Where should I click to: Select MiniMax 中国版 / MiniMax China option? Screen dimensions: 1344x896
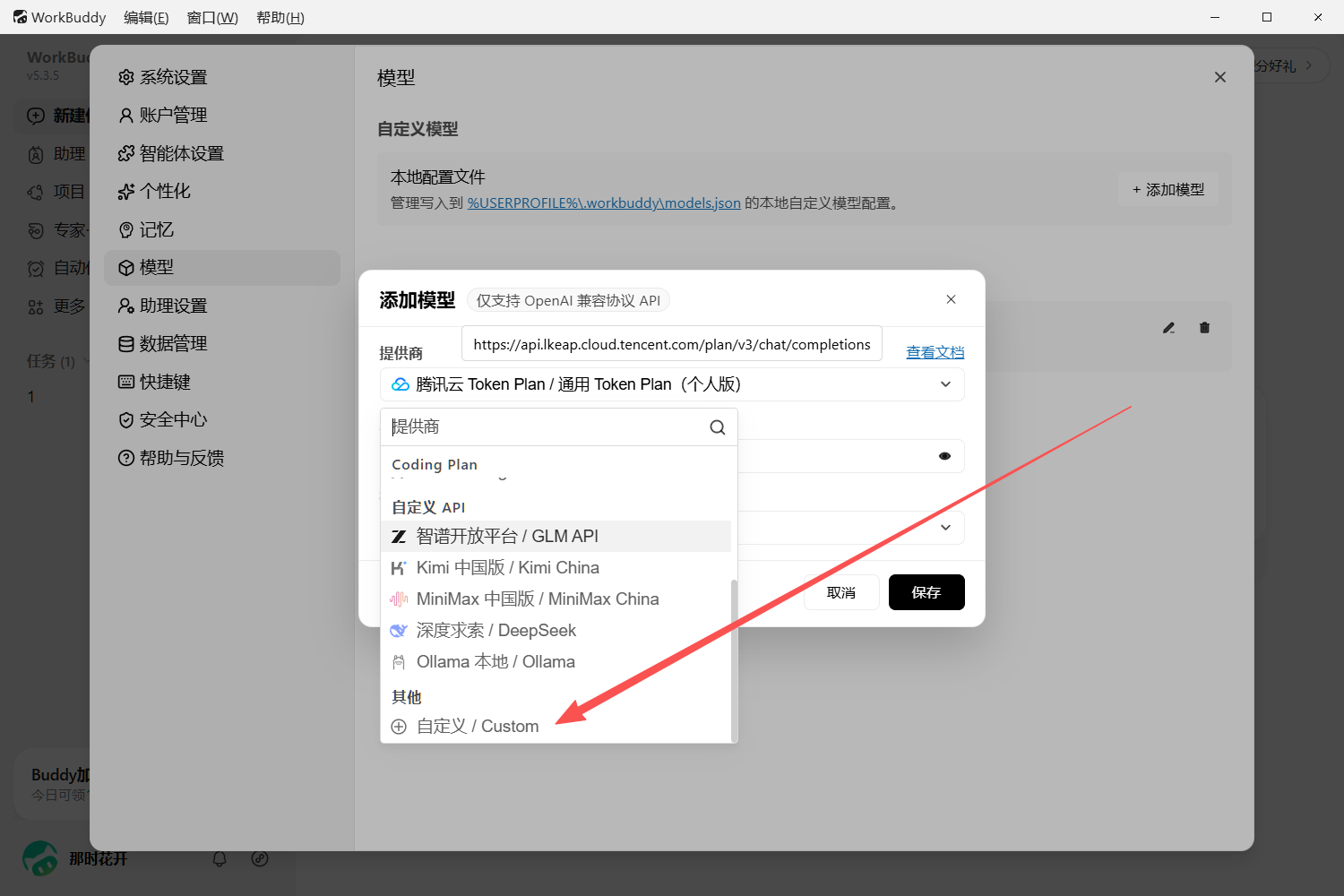[x=556, y=599]
